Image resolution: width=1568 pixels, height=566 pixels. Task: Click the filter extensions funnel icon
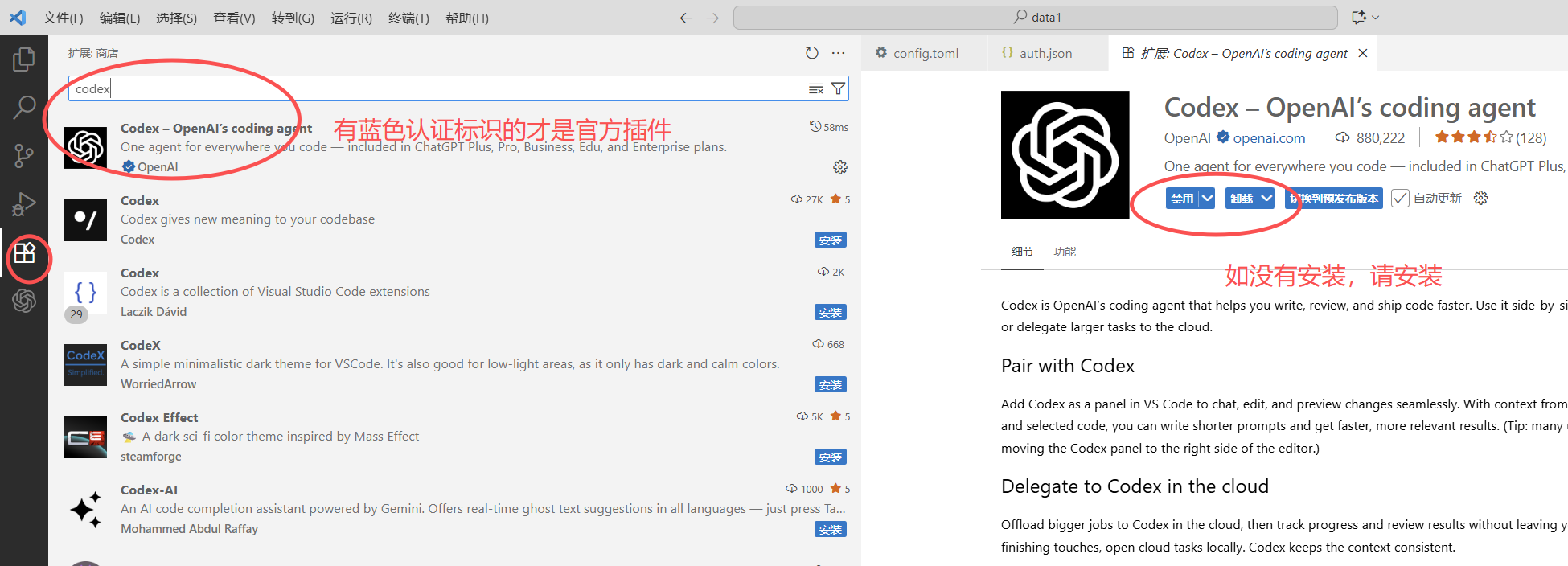(838, 88)
